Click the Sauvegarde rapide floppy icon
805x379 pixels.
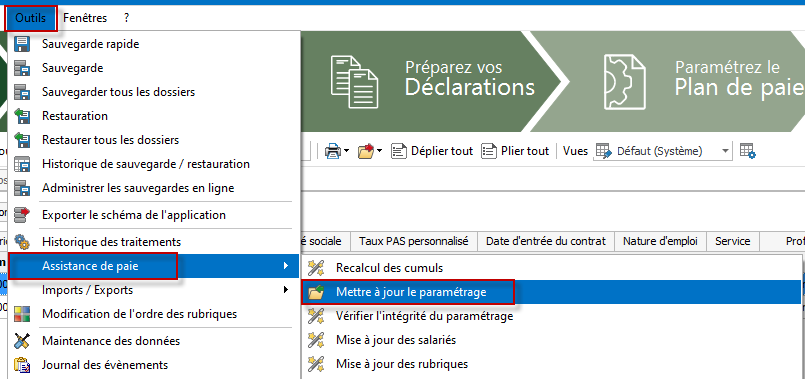[22, 44]
